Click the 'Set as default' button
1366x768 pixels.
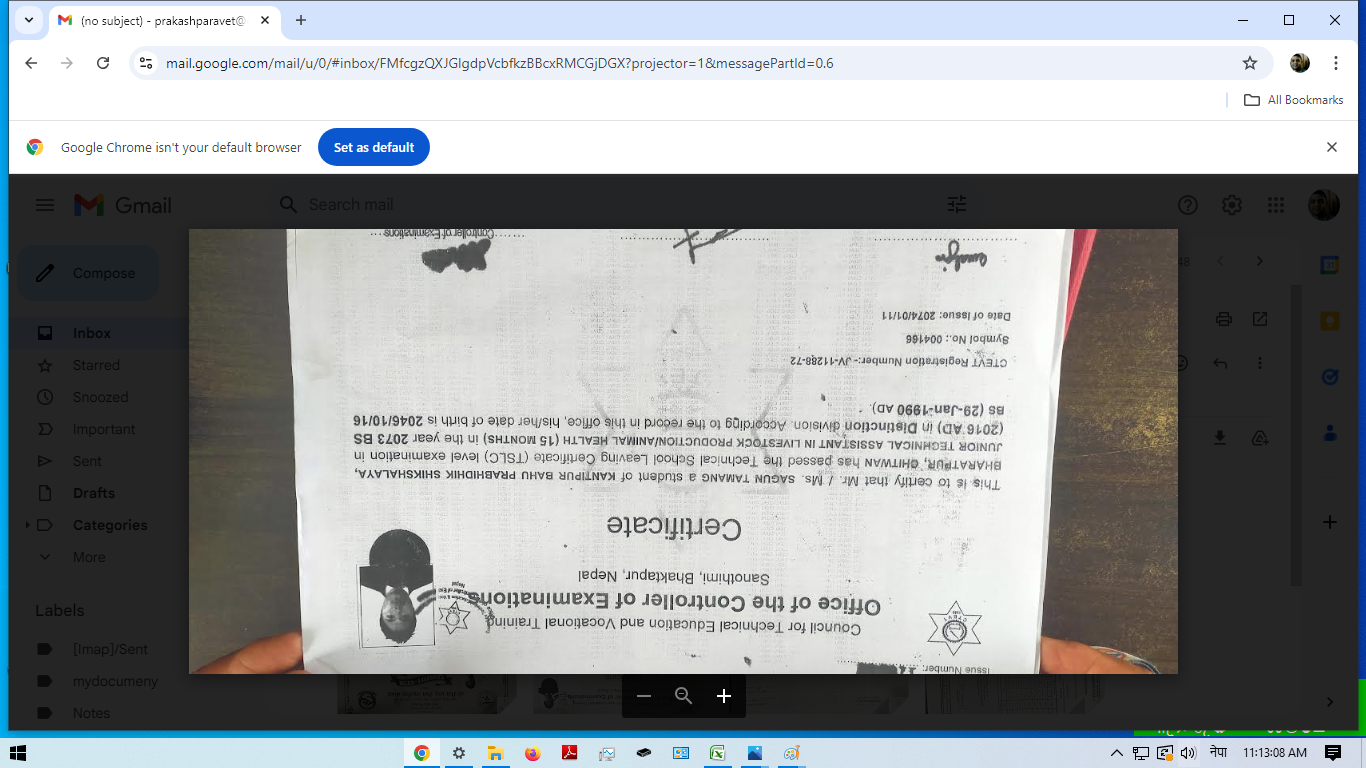[374, 147]
